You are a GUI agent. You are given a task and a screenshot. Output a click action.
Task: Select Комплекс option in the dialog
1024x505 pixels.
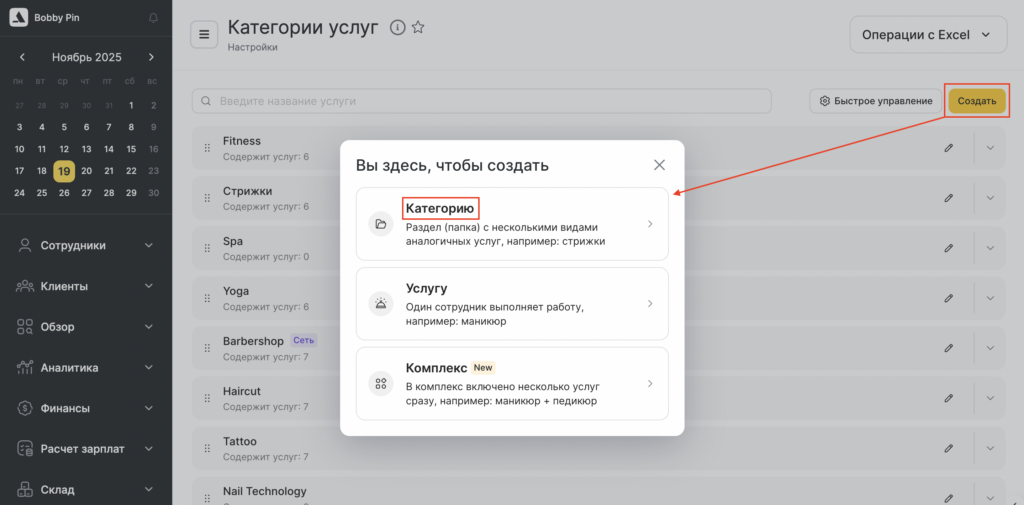(x=512, y=383)
